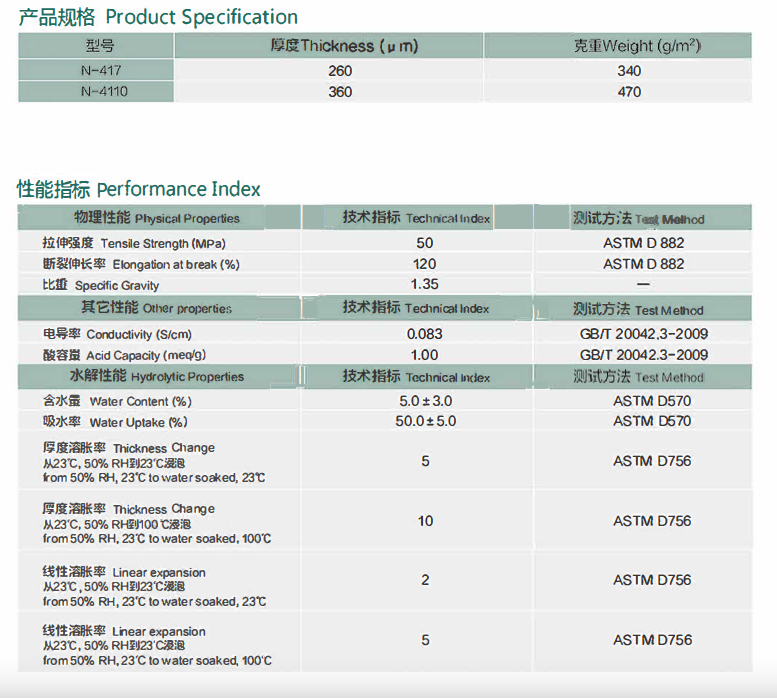The width and height of the screenshot is (777, 698).
Task: Click the Water Content value 5.0±3.0
Action: click(x=425, y=401)
